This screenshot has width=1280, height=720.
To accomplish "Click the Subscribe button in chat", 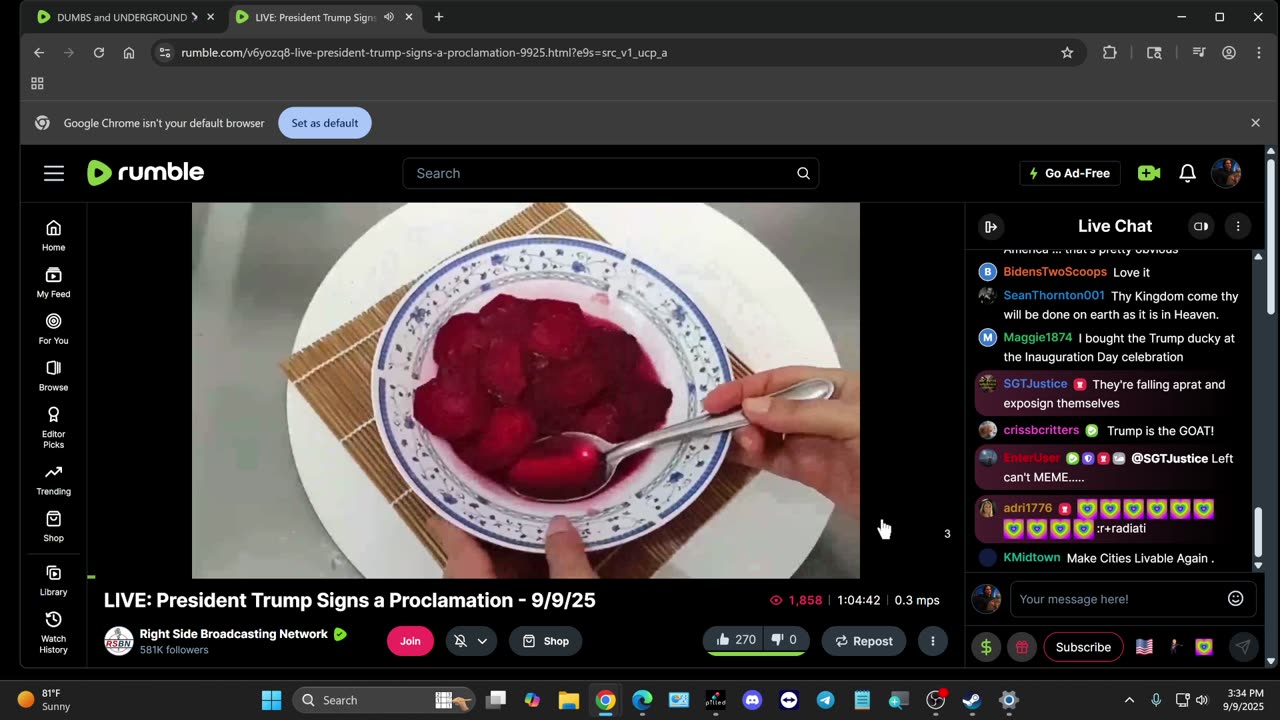I will [x=1083, y=647].
